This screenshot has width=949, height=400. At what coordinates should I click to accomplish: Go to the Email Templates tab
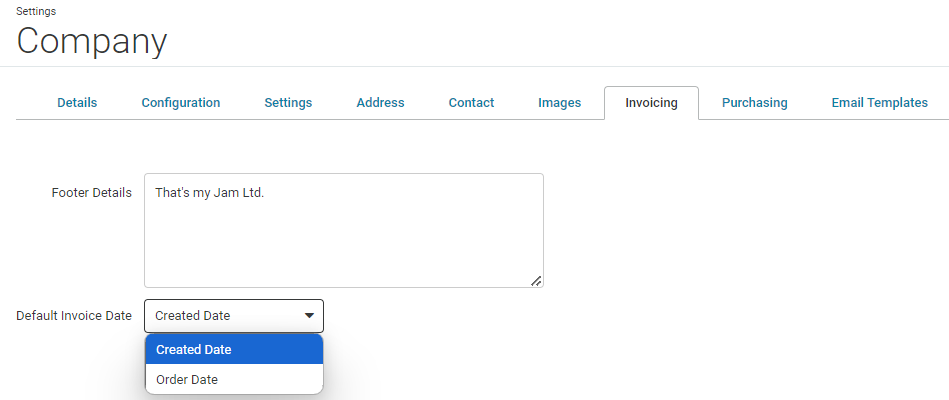[879, 103]
